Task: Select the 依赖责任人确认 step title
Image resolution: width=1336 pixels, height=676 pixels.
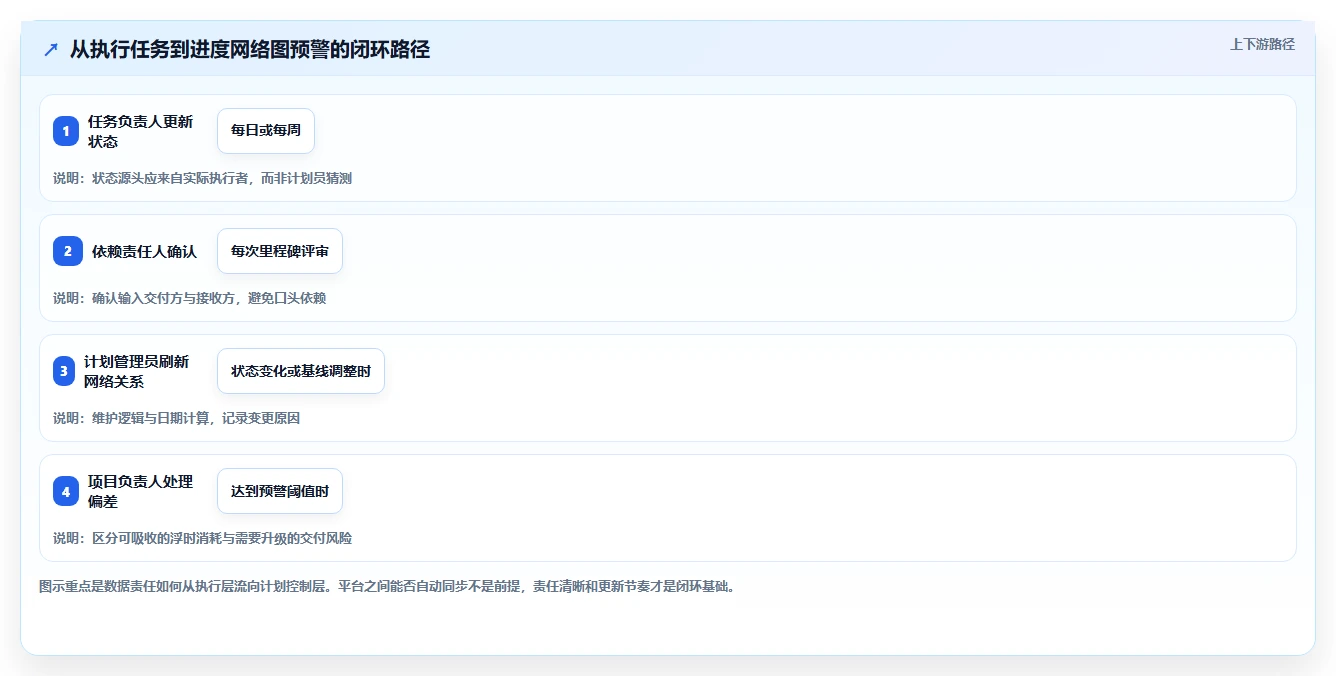Action: pyautogui.click(x=144, y=251)
